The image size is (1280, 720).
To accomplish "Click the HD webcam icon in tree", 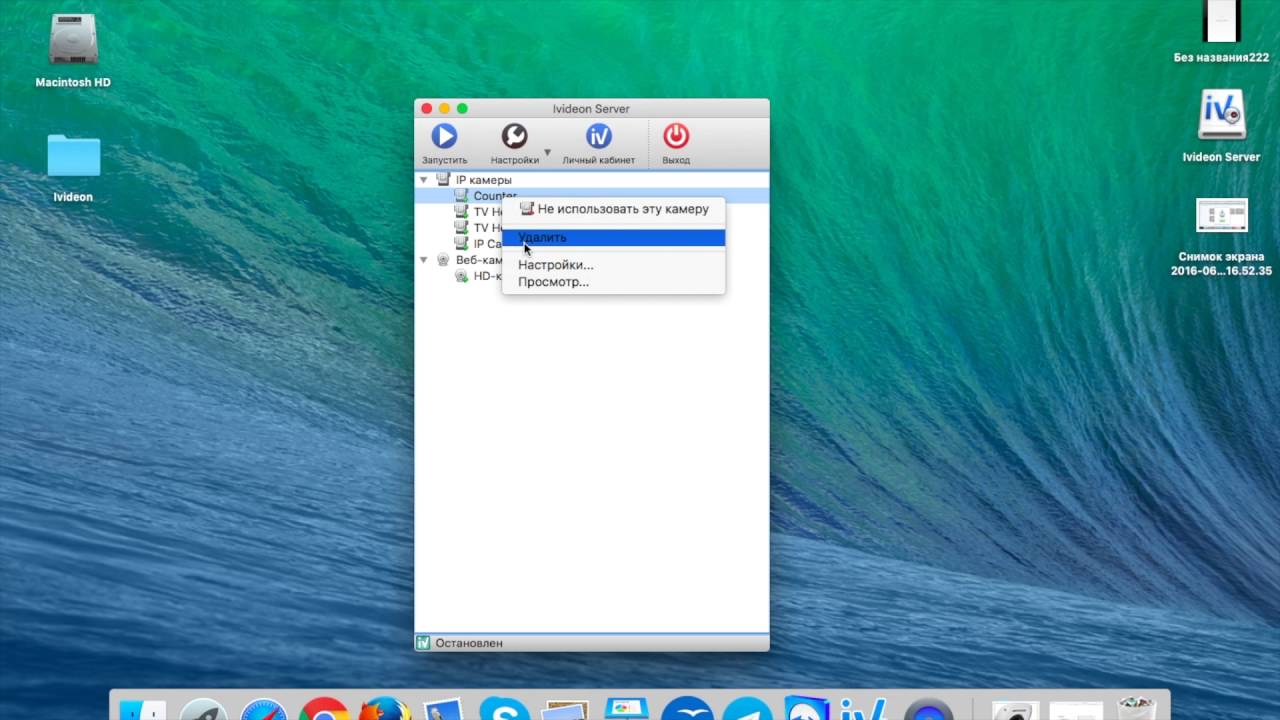I will coord(461,276).
